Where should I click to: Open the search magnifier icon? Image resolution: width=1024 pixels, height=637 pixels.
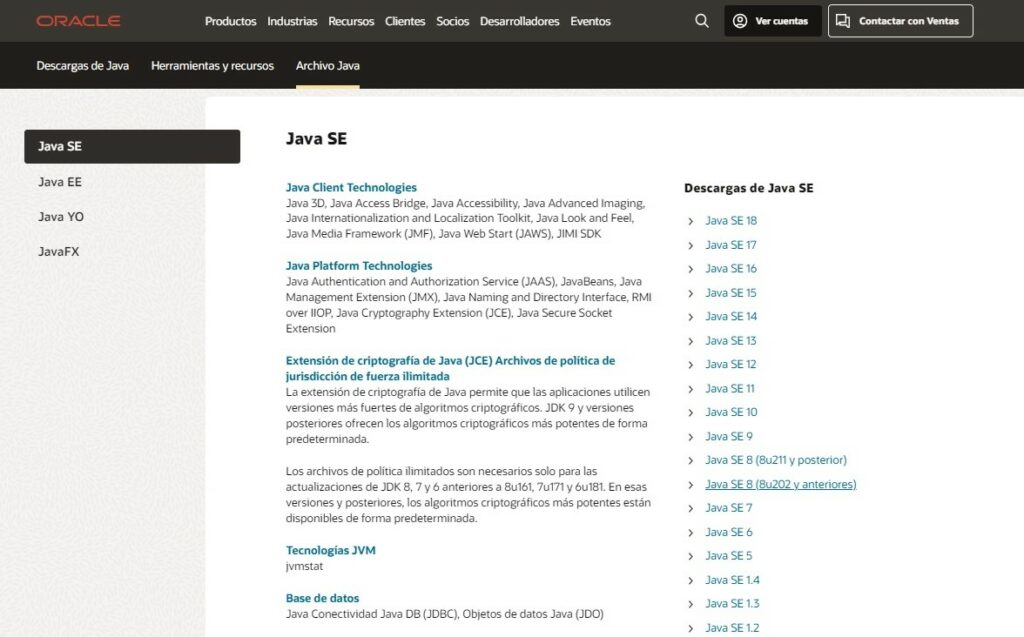click(x=701, y=21)
